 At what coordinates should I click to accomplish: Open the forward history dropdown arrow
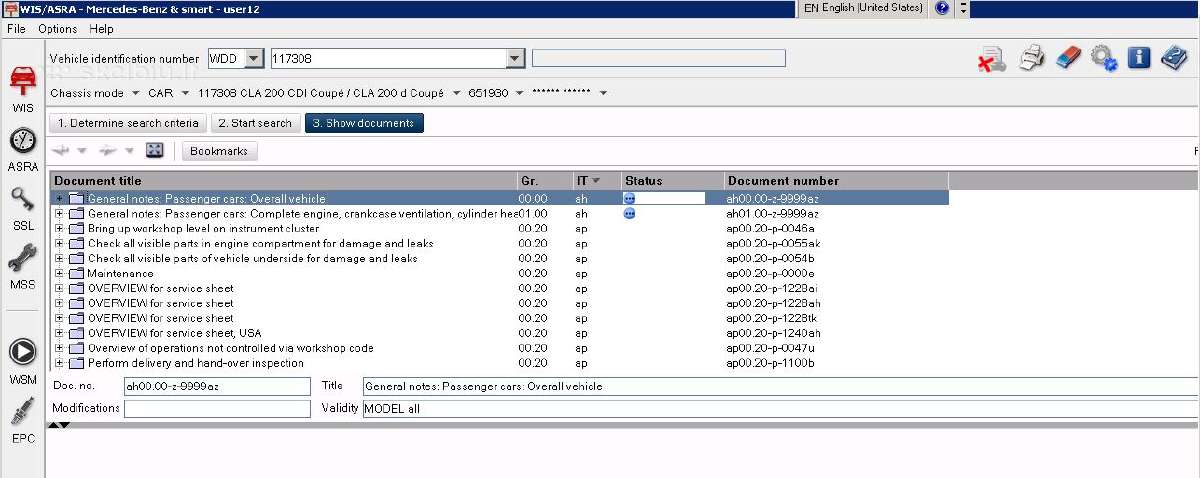(129, 151)
